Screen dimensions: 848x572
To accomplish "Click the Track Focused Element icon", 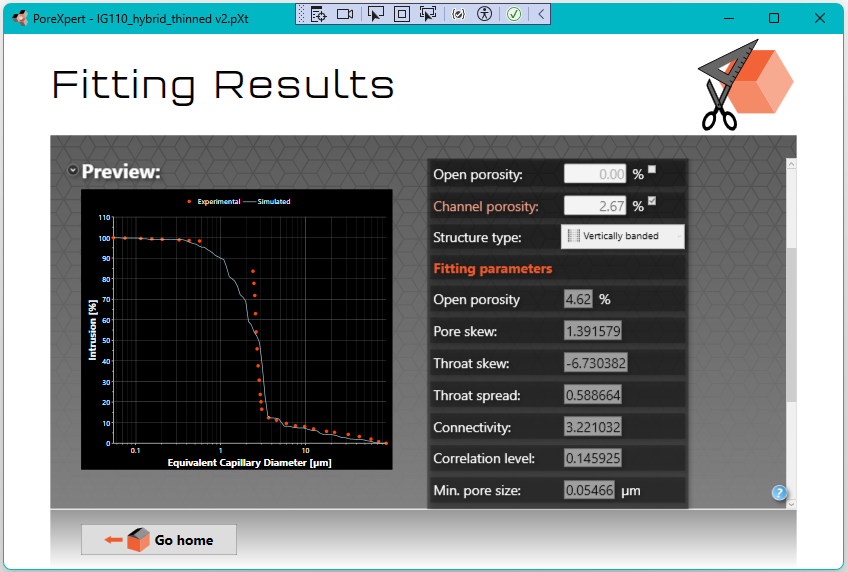I will 428,14.
